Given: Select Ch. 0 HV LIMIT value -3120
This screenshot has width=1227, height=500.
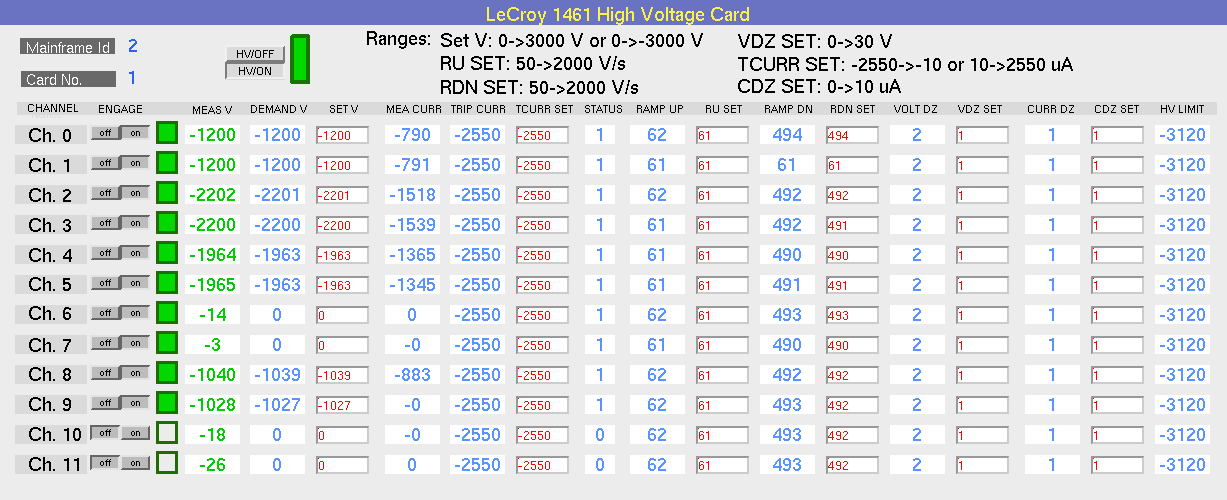Looking at the screenshot, I should point(1183,135).
